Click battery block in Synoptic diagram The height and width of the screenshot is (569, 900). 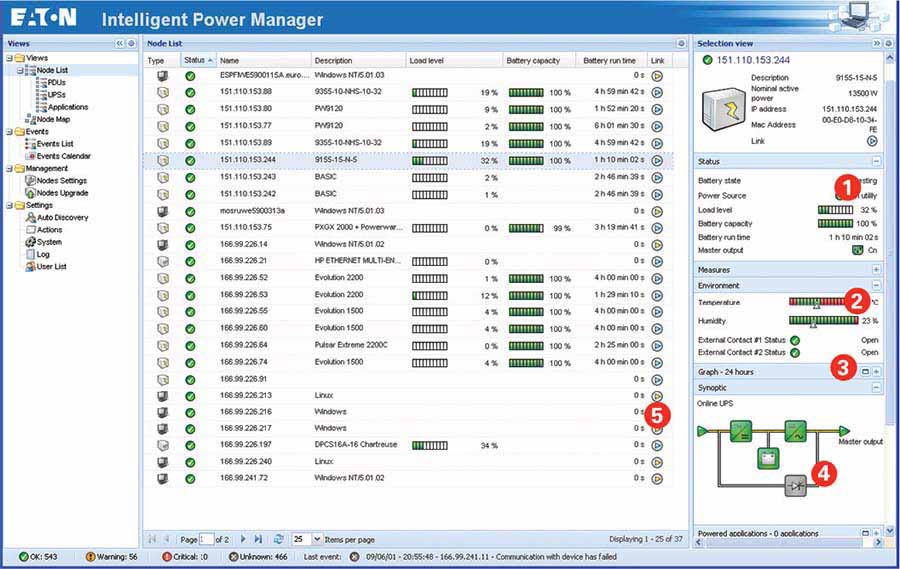point(768,458)
